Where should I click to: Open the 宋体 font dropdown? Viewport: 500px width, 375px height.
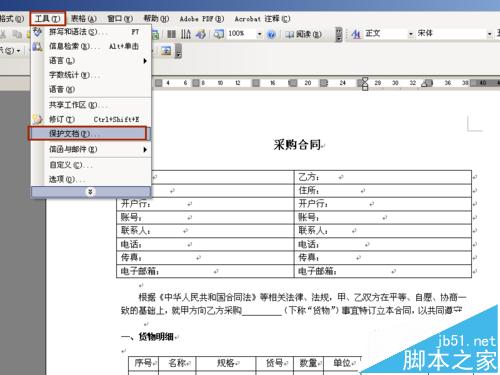tap(489, 34)
